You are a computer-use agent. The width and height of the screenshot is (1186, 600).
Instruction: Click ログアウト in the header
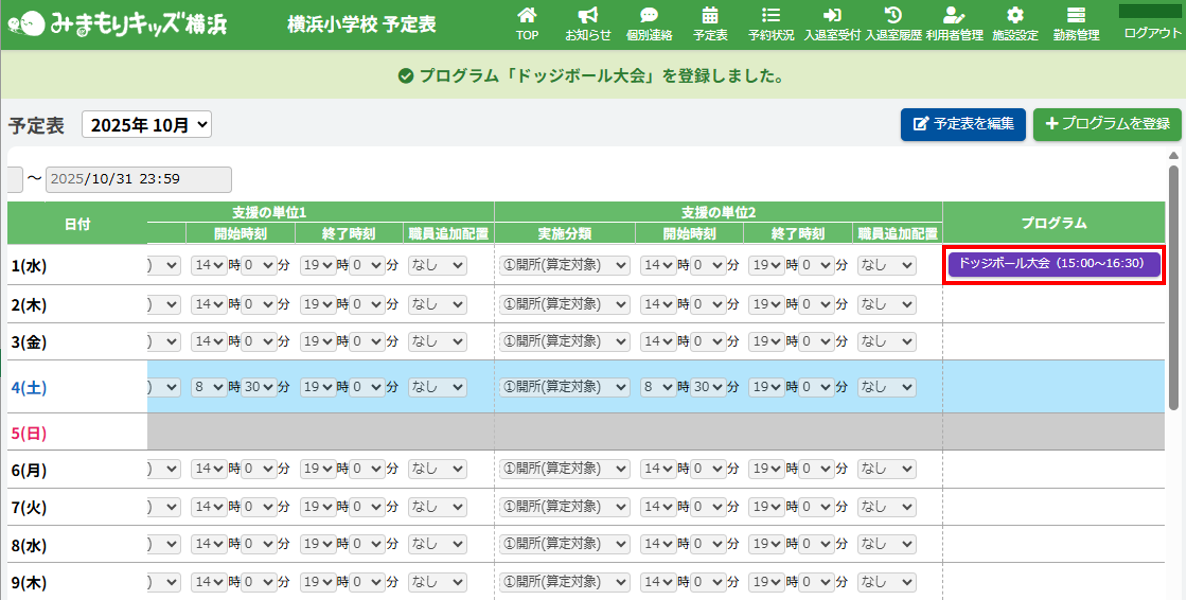1152,32
